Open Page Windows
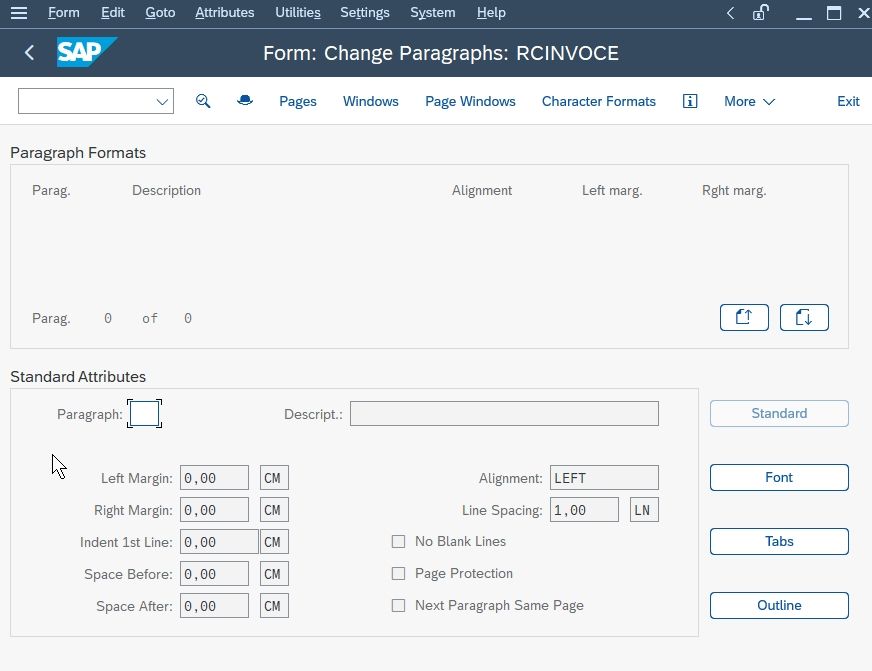The width and height of the screenshot is (872, 671). pos(470,101)
